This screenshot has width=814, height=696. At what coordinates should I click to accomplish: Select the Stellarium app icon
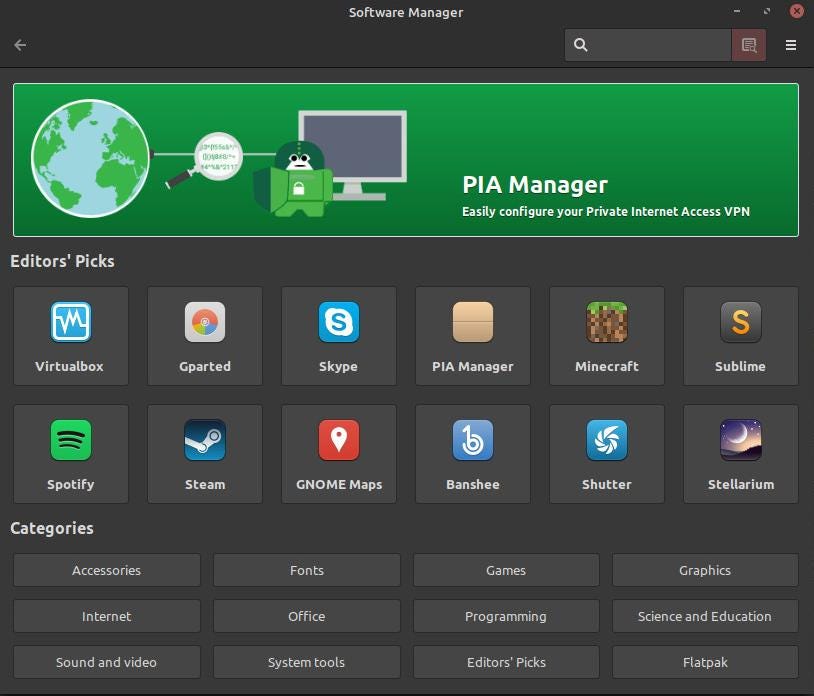[741, 440]
